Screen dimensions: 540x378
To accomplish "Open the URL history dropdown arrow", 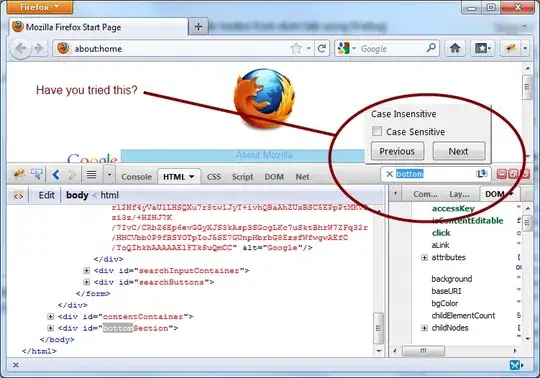I will (309, 49).
